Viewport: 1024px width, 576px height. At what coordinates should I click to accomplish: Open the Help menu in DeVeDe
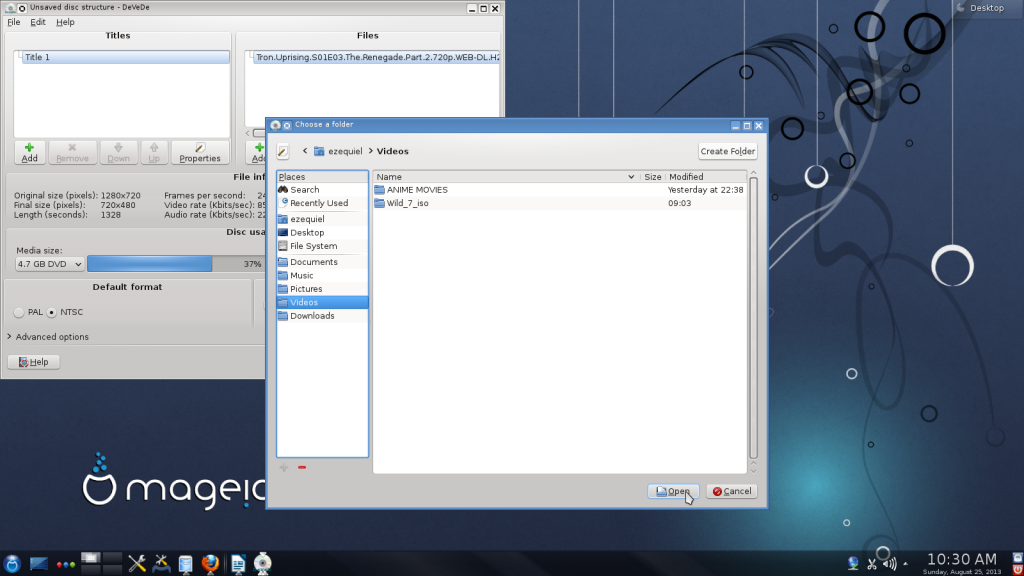tap(65, 22)
